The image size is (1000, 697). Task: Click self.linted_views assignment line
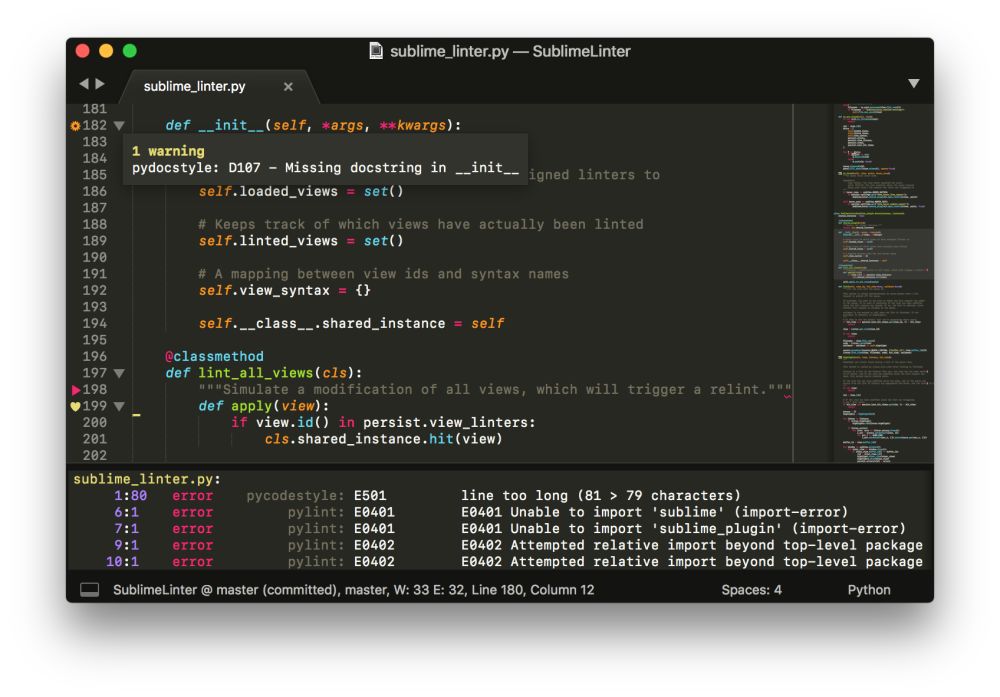[301, 241]
